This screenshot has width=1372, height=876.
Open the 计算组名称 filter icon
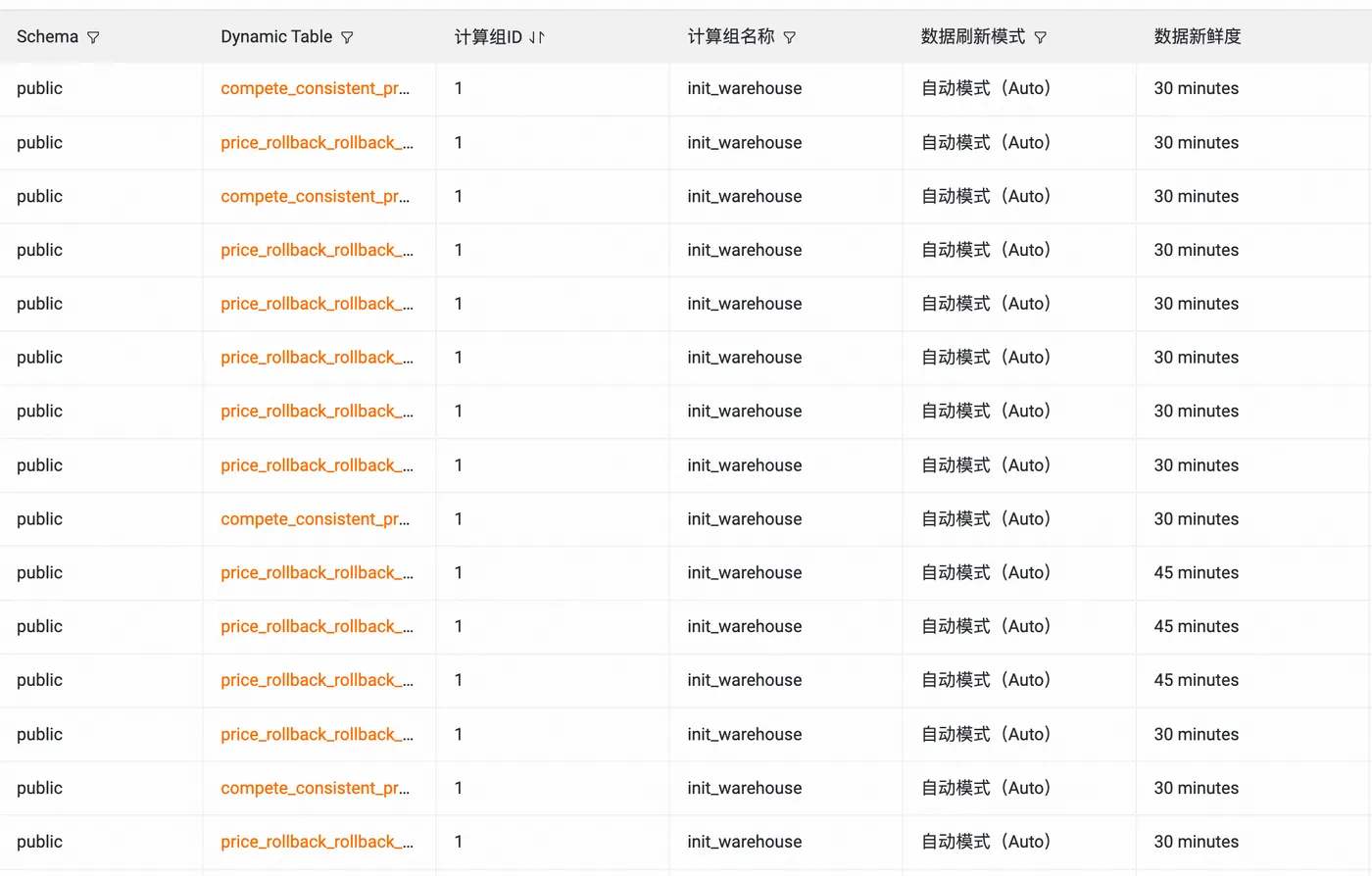790,37
